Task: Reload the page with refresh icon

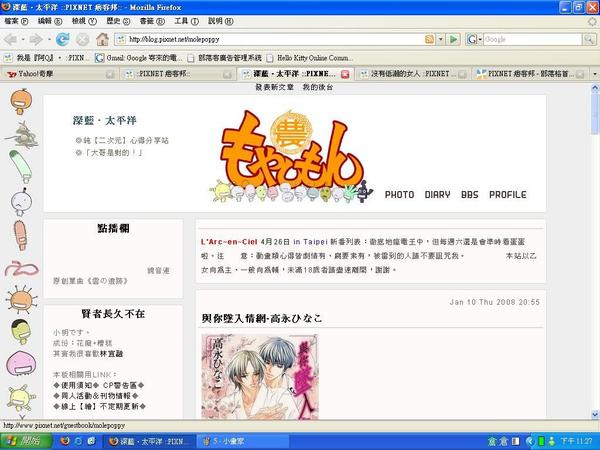Action: click(x=62, y=39)
